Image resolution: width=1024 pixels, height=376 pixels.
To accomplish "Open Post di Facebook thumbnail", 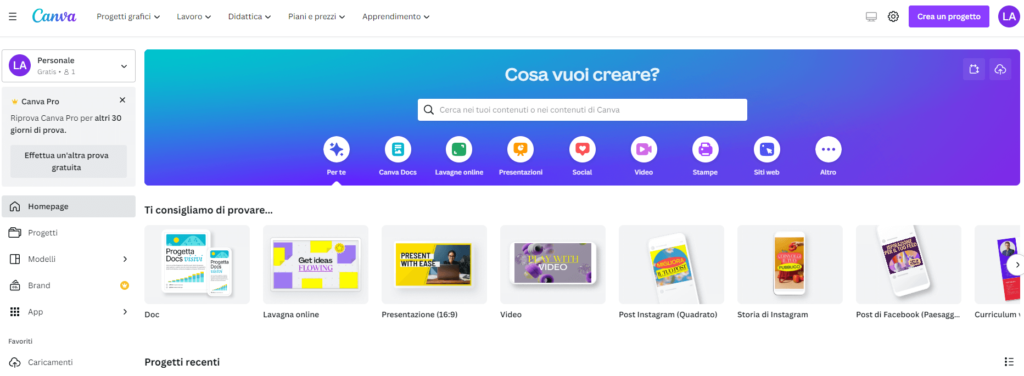I will [909, 264].
